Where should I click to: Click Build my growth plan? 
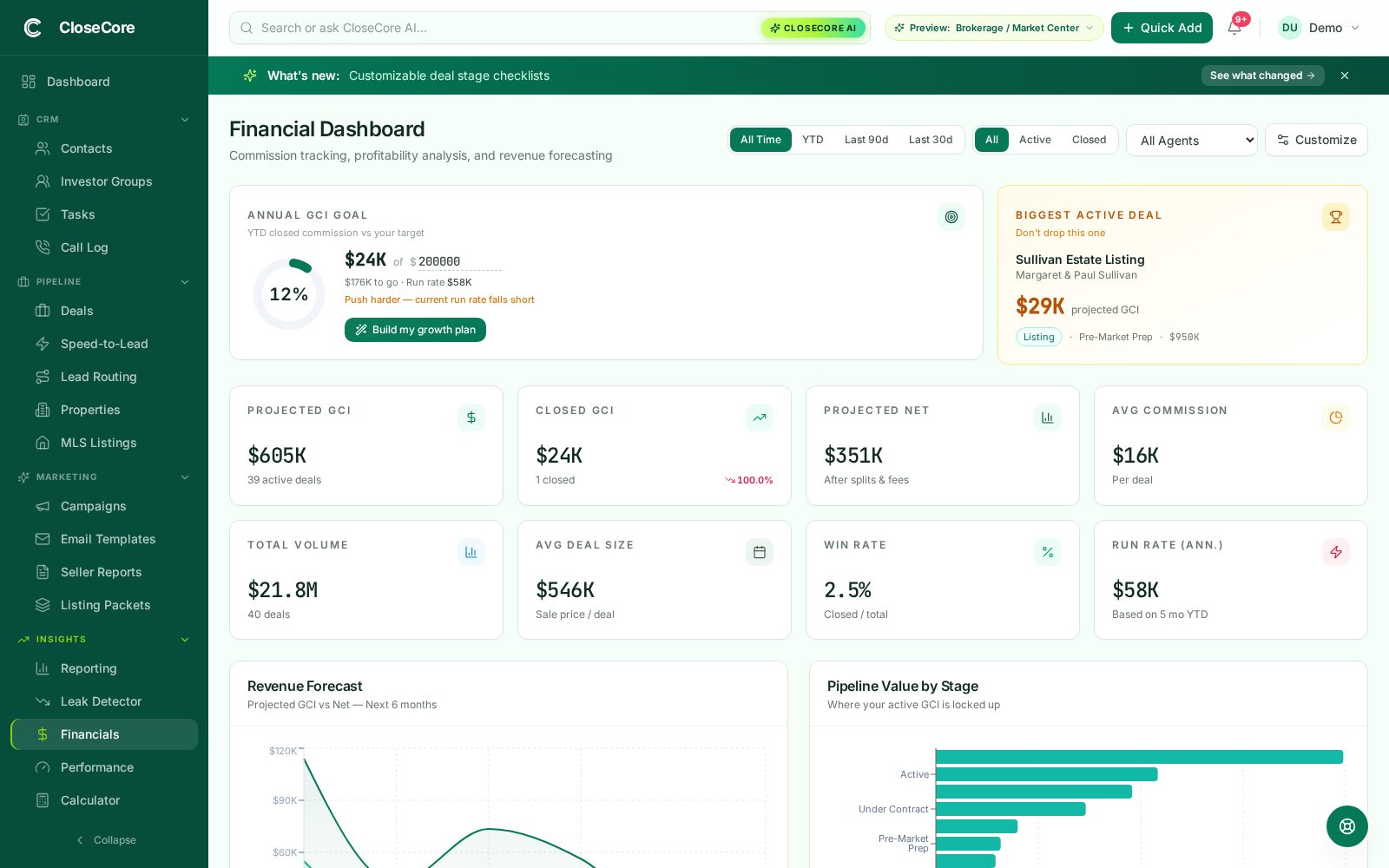pyautogui.click(x=415, y=330)
